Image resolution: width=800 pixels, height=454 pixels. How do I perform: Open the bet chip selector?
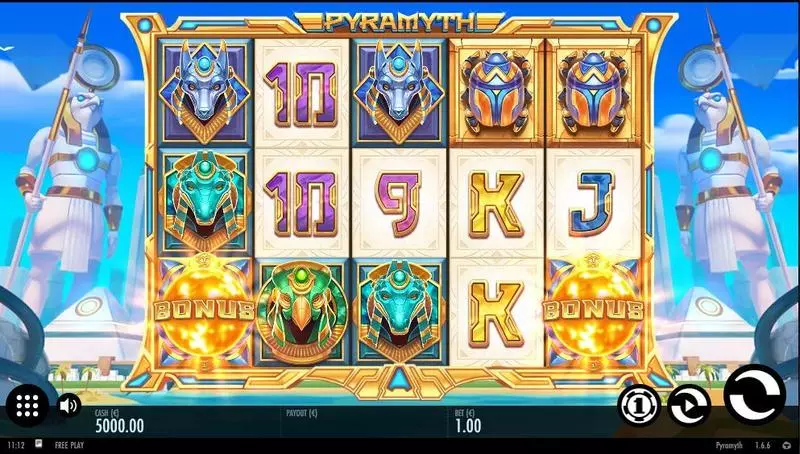click(x=639, y=406)
